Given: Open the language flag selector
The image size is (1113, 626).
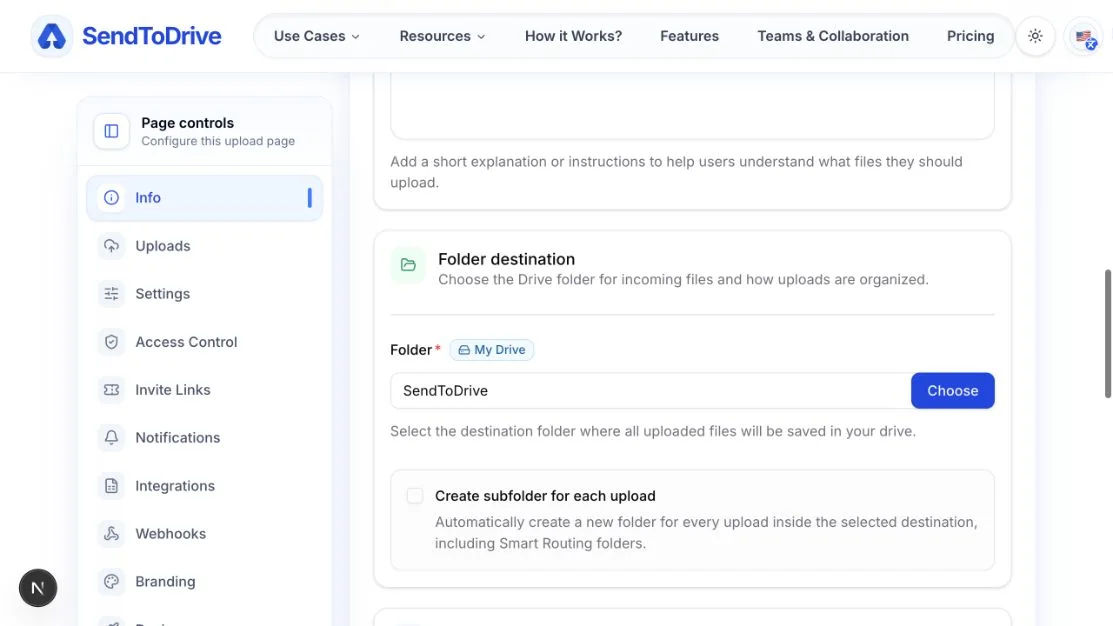Looking at the screenshot, I should click(x=1083, y=36).
